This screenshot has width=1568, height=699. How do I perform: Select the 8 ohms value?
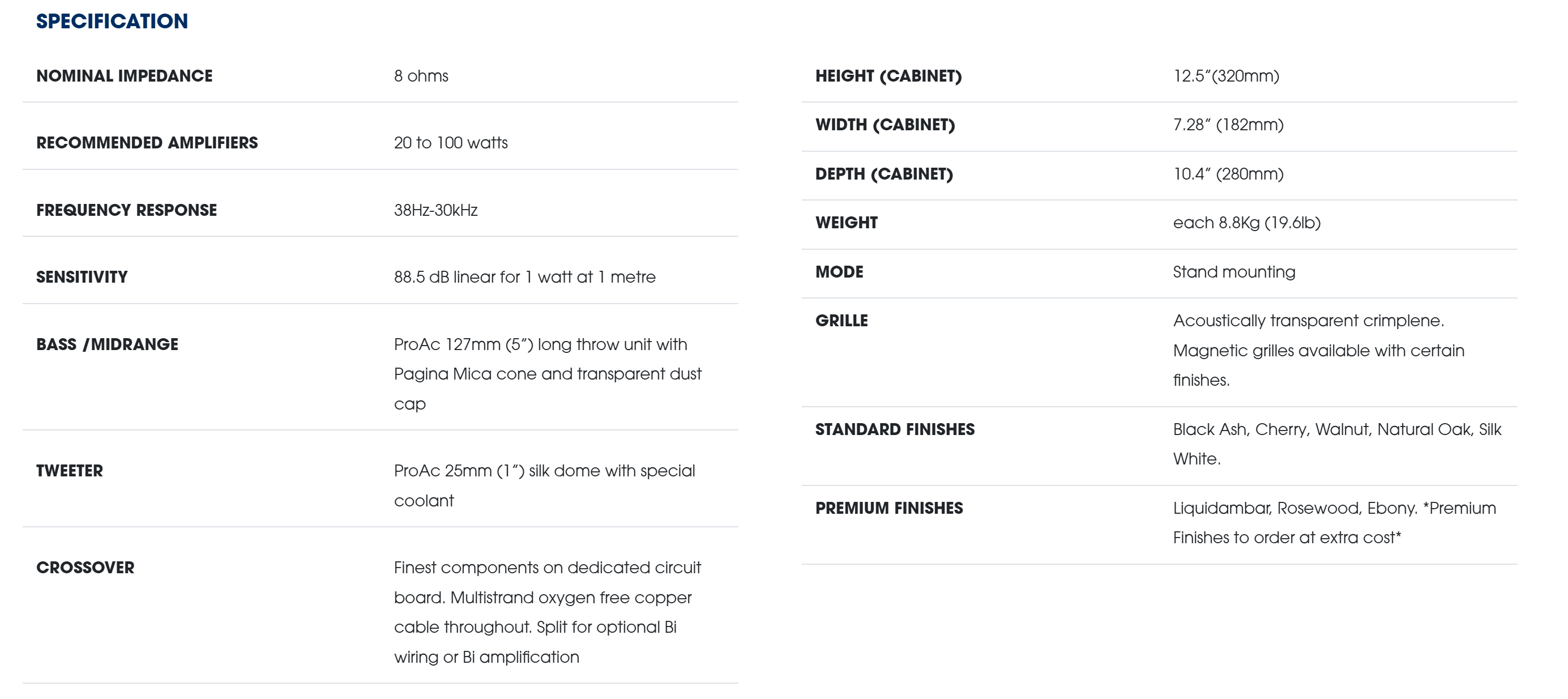coord(421,76)
